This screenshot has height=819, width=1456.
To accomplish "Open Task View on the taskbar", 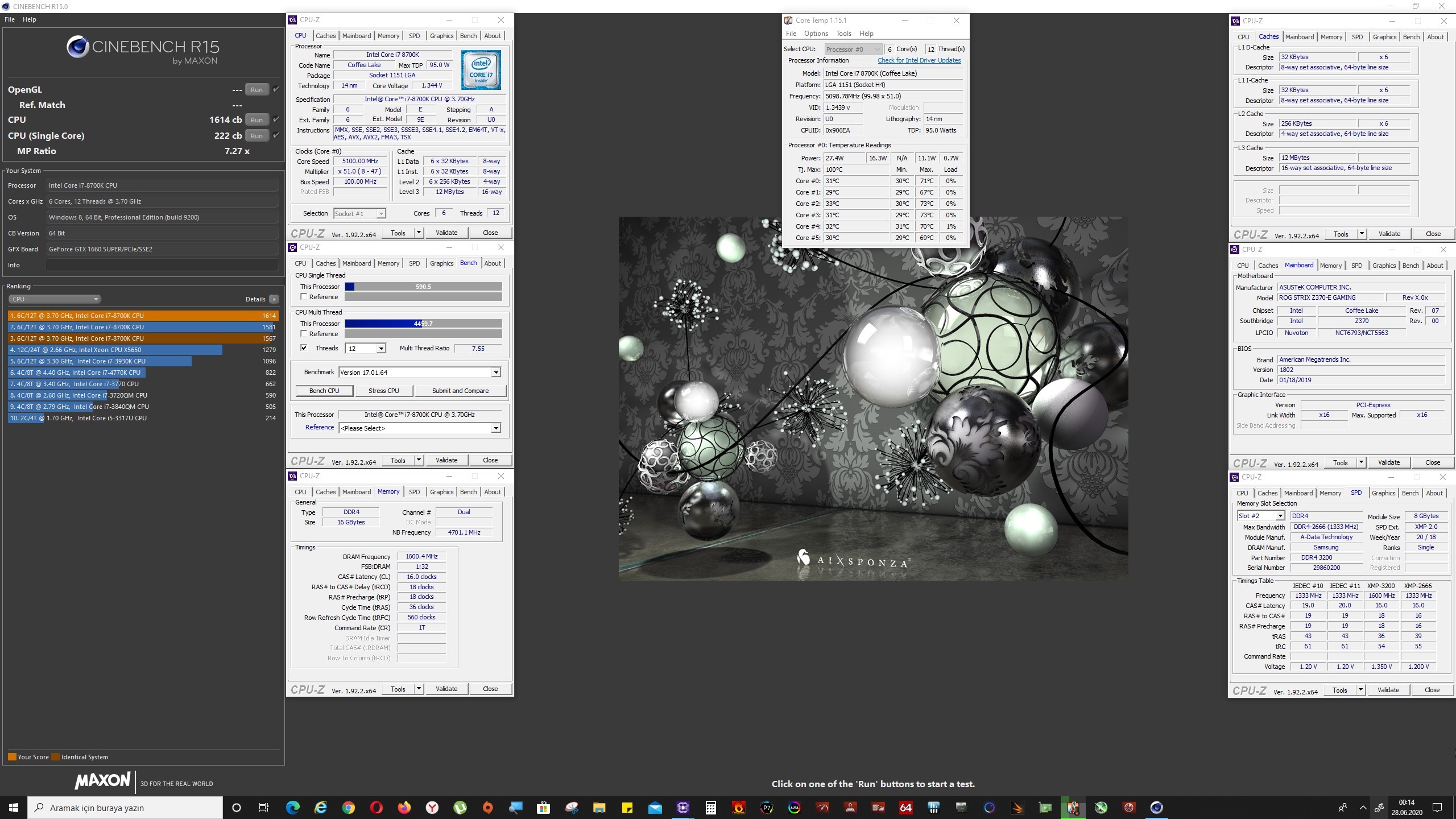I will [x=264, y=808].
